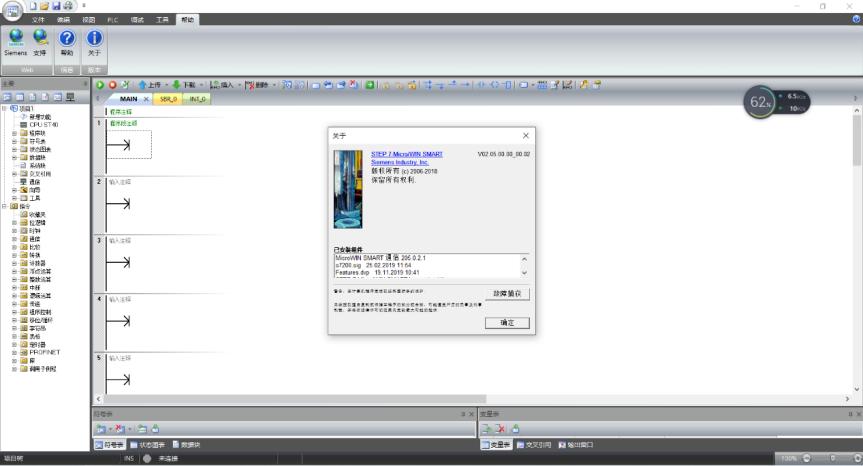This screenshot has height=466, width=863.
Task: Open the 插入 insert dropdown arrow
Action: [x=239, y=85]
